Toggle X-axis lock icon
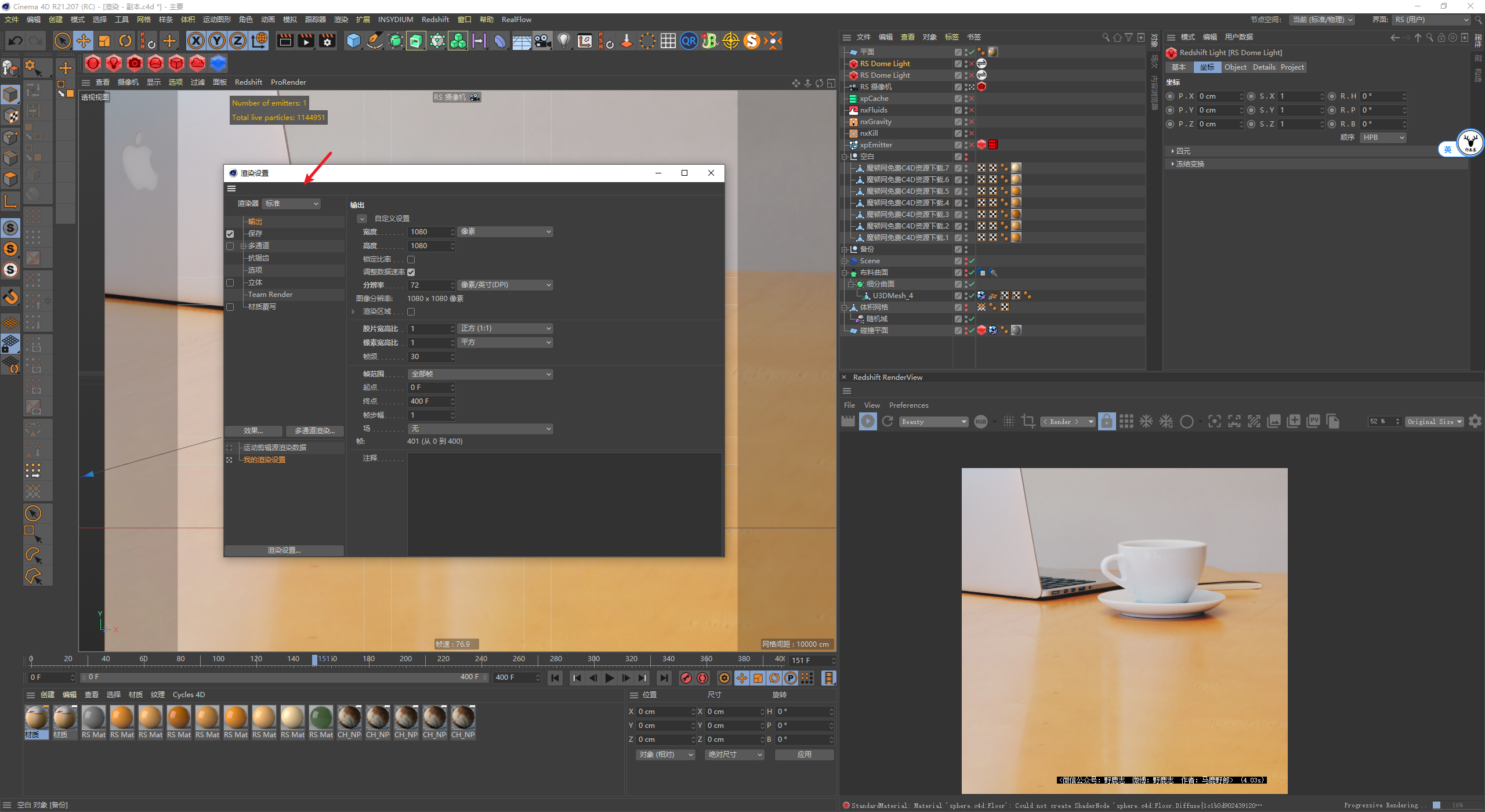1485x812 pixels. (196, 41)
